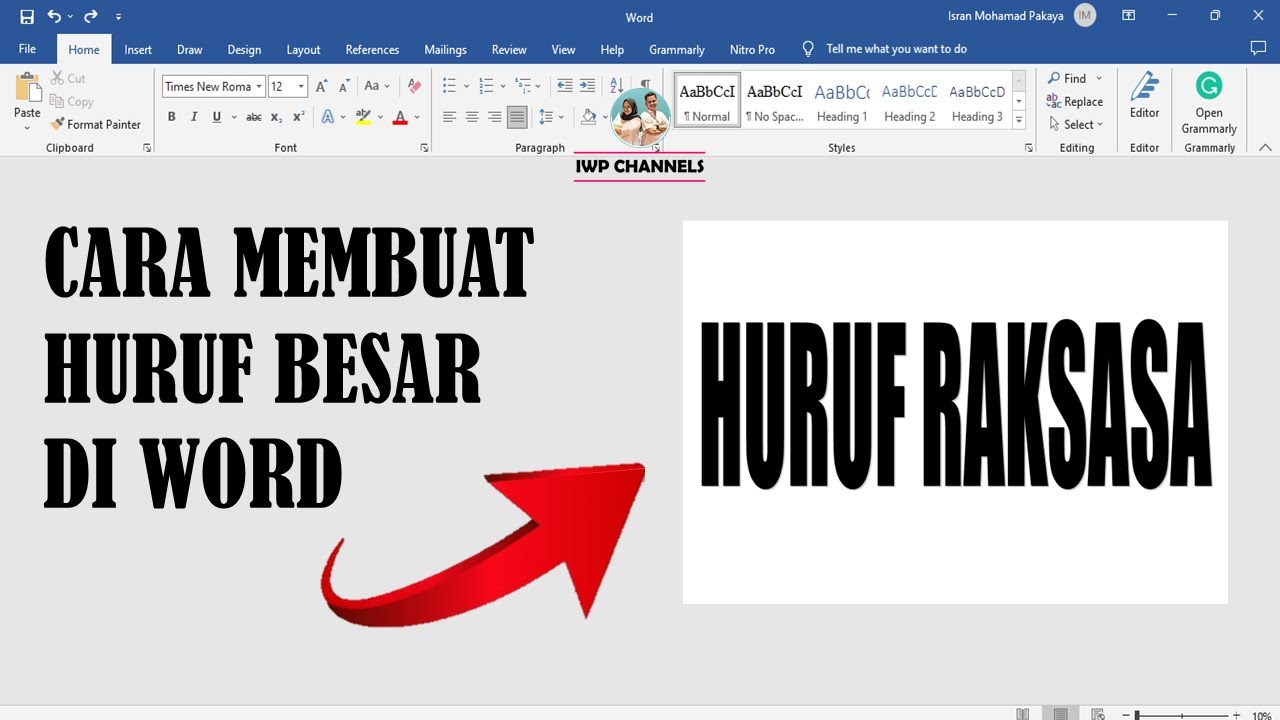
Task: Toggle Subscript formatting
Action: point(277,117)
